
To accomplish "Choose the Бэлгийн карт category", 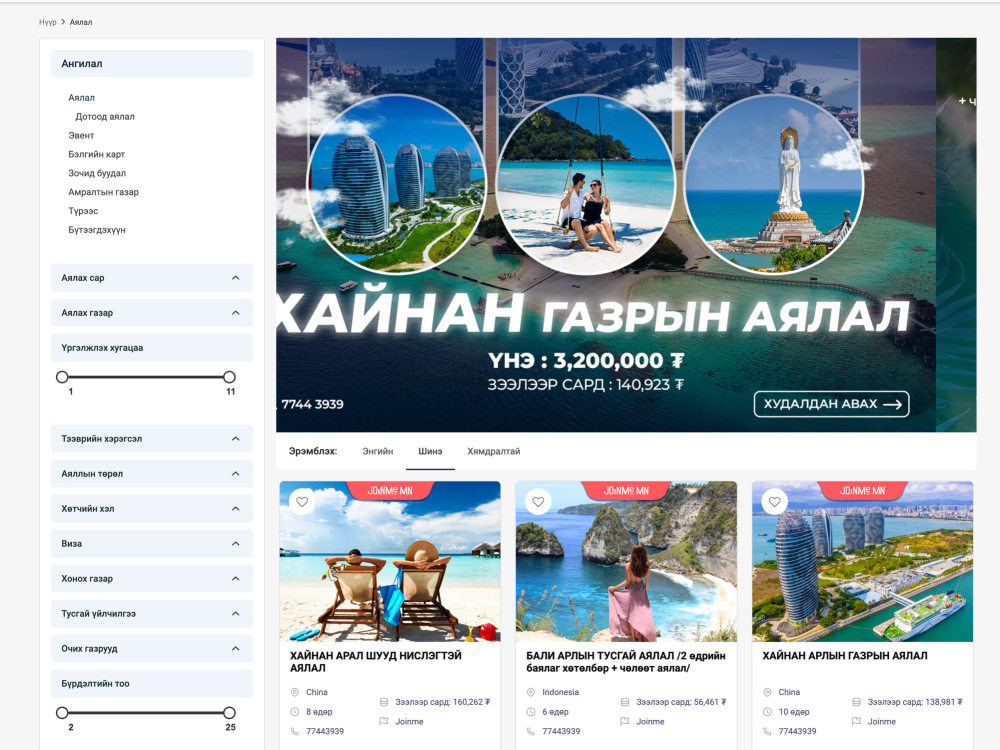I will tap(97, 154).
